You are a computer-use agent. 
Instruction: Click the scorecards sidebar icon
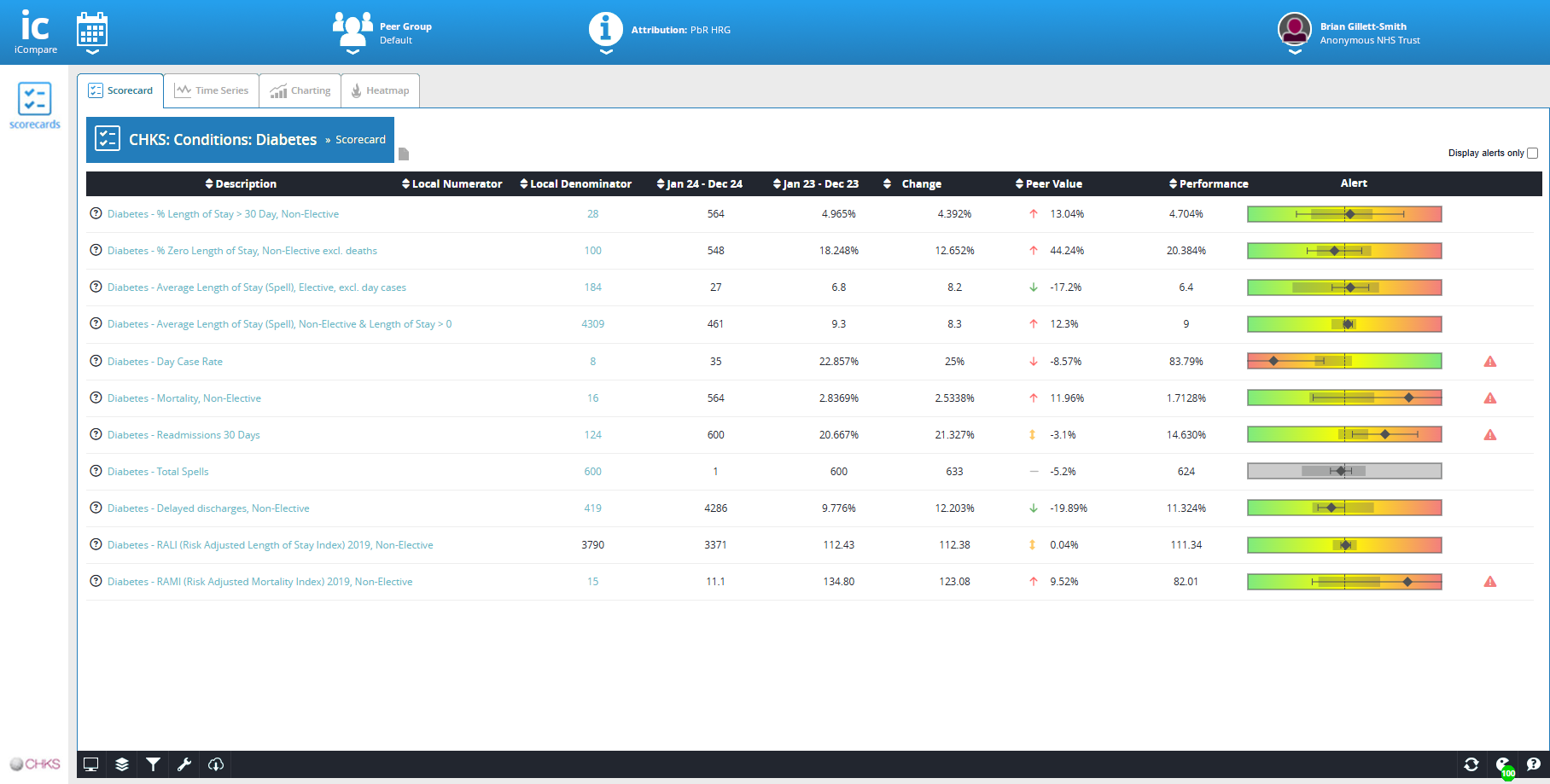34,105
